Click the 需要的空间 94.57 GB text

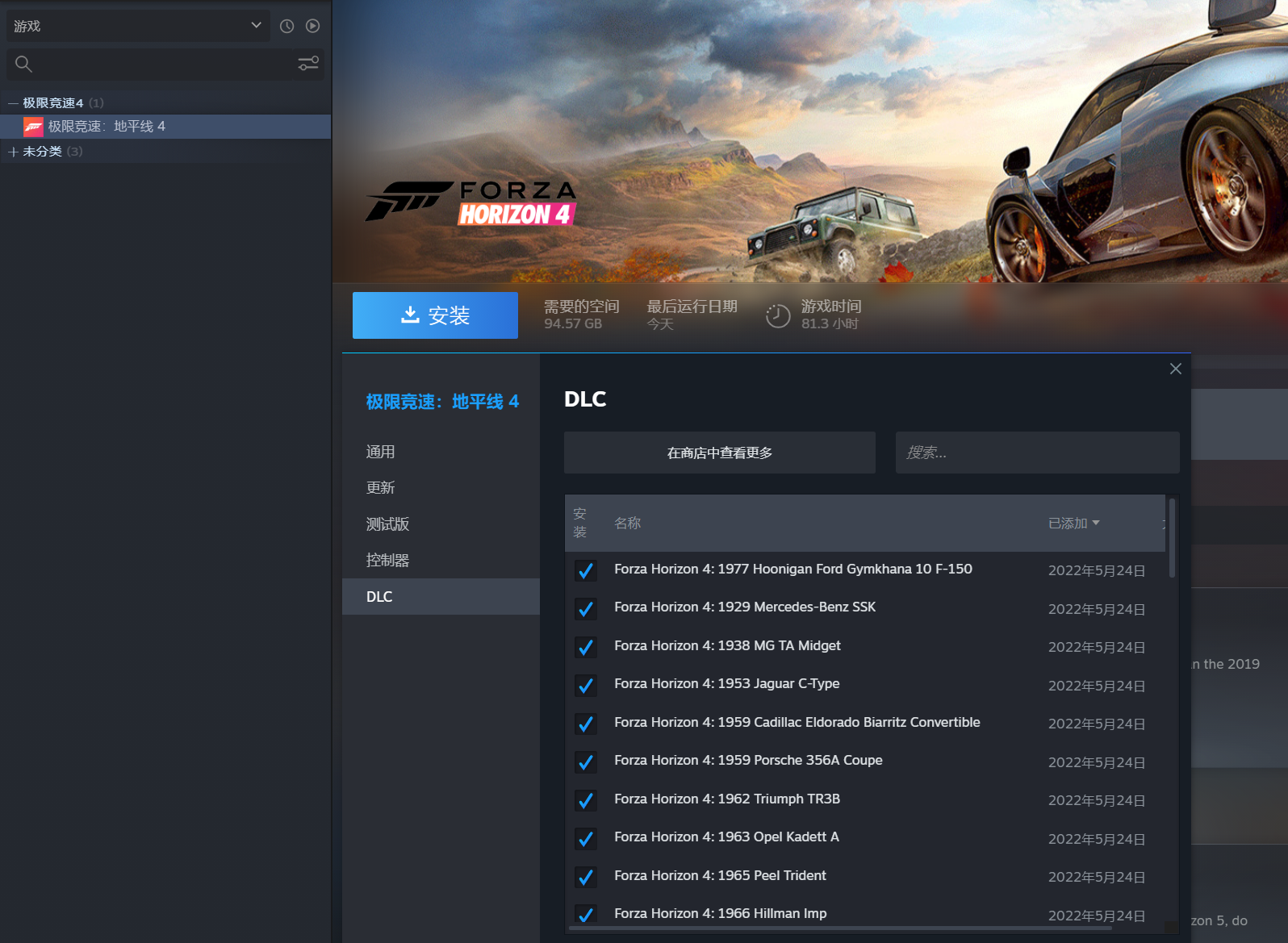pyautogui.click(x=581, y=315)
